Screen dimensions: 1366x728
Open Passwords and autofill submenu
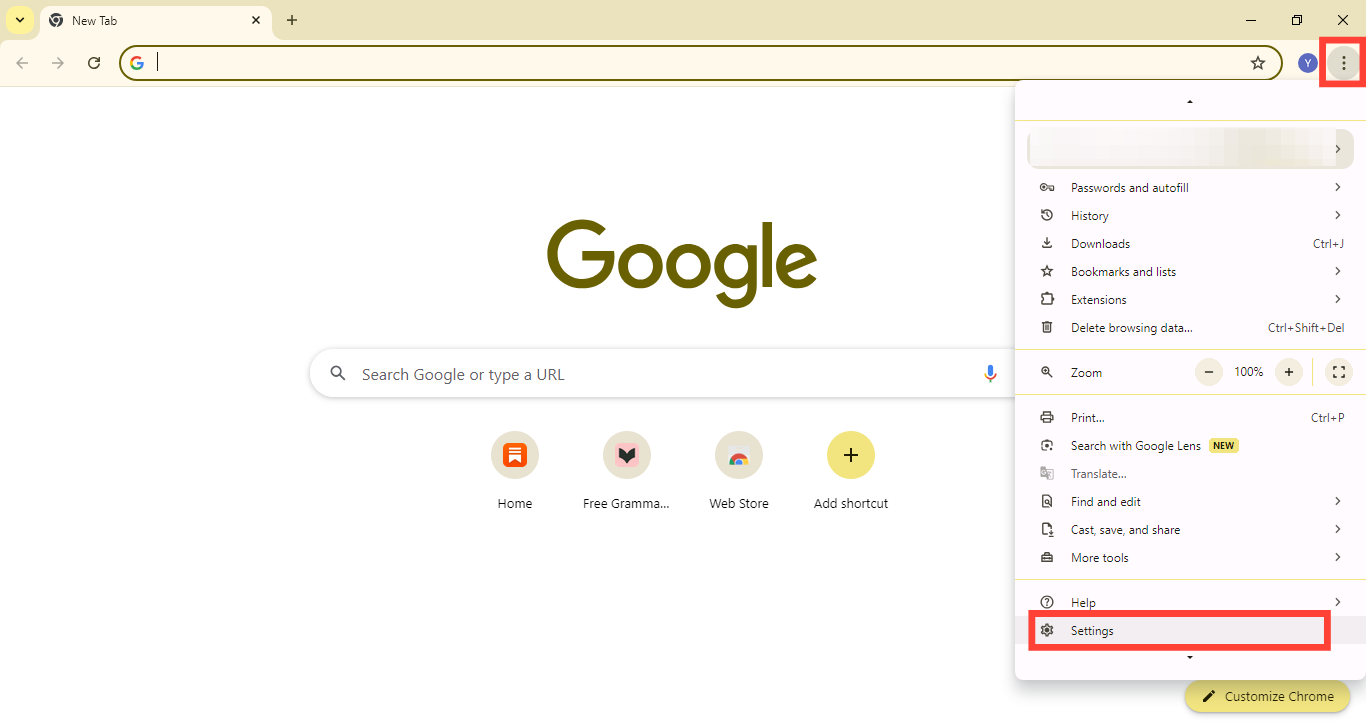(1190, 188)
